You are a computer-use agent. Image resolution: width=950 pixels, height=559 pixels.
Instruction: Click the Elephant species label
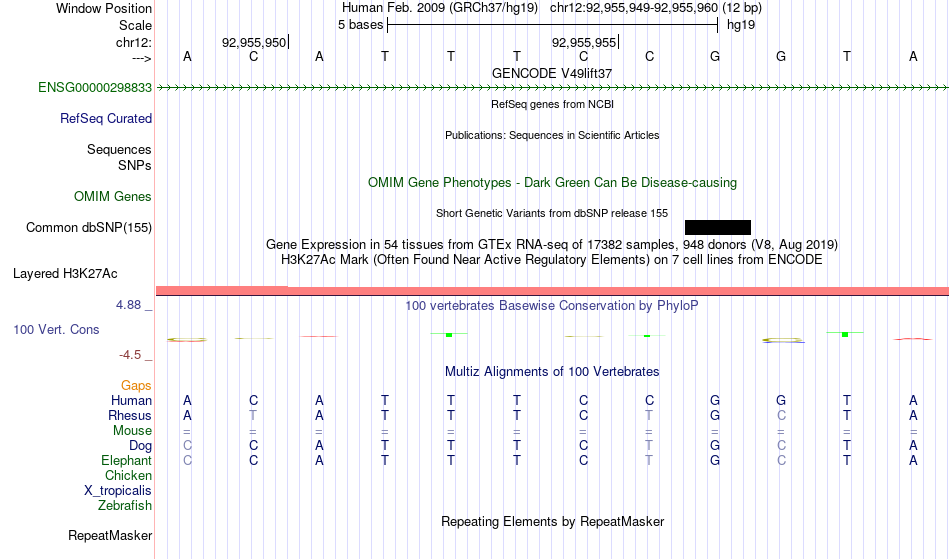coord(126,460)
